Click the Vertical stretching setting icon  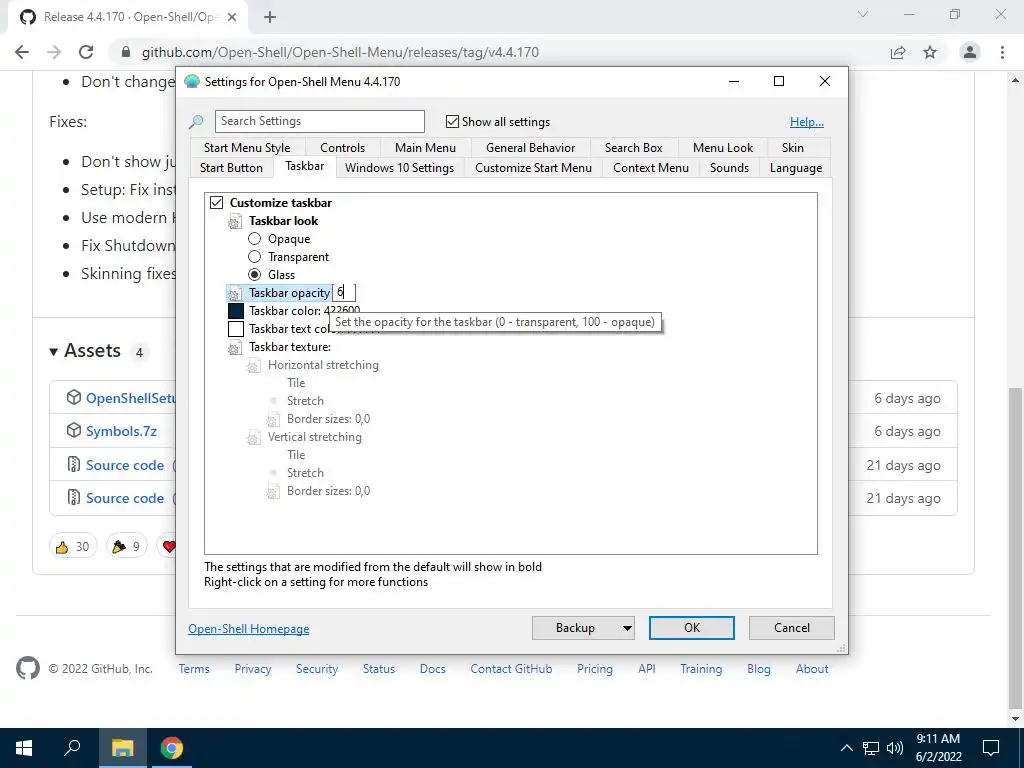pos(254,437)
